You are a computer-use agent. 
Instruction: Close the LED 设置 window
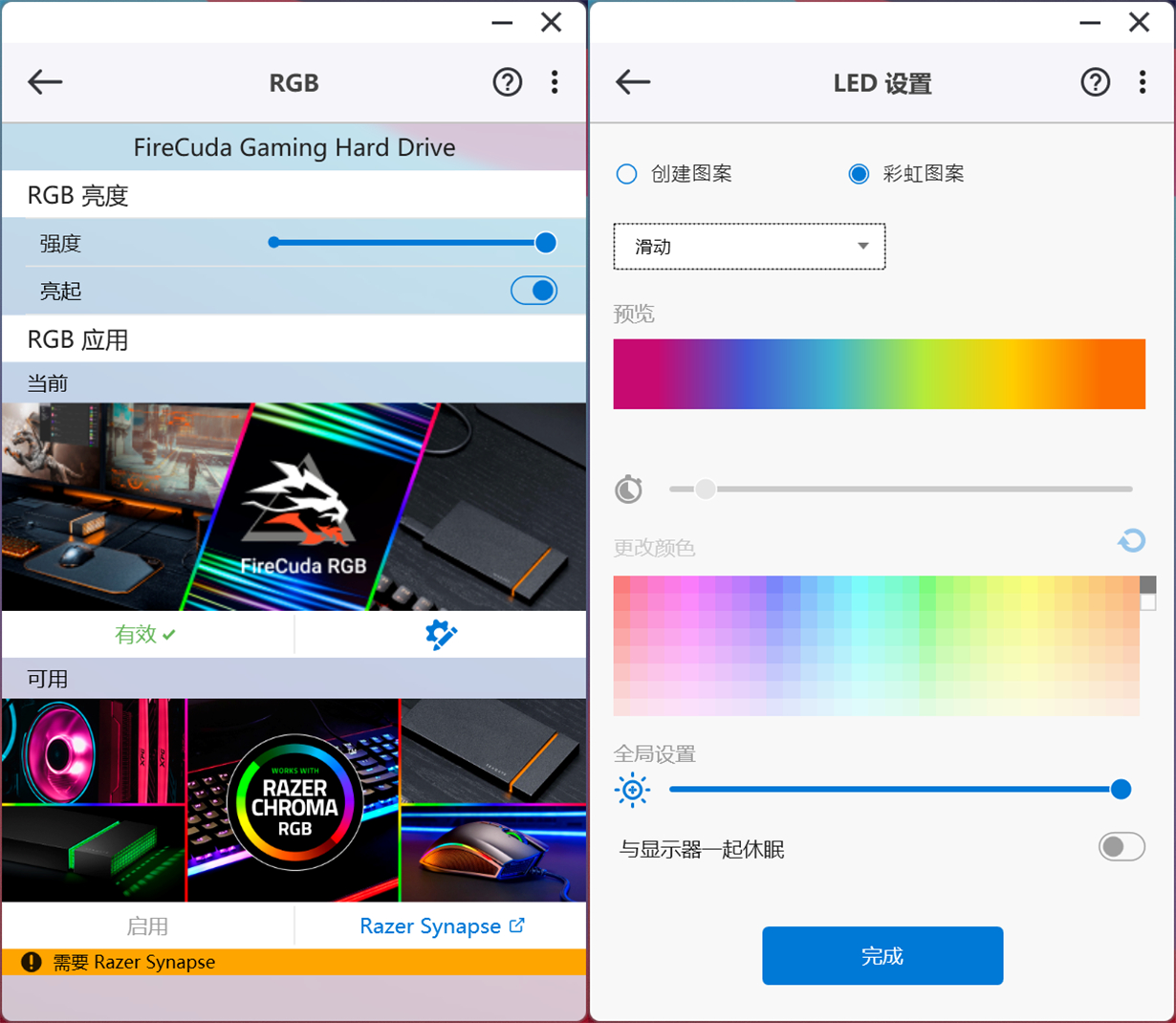coord(1139,22)
